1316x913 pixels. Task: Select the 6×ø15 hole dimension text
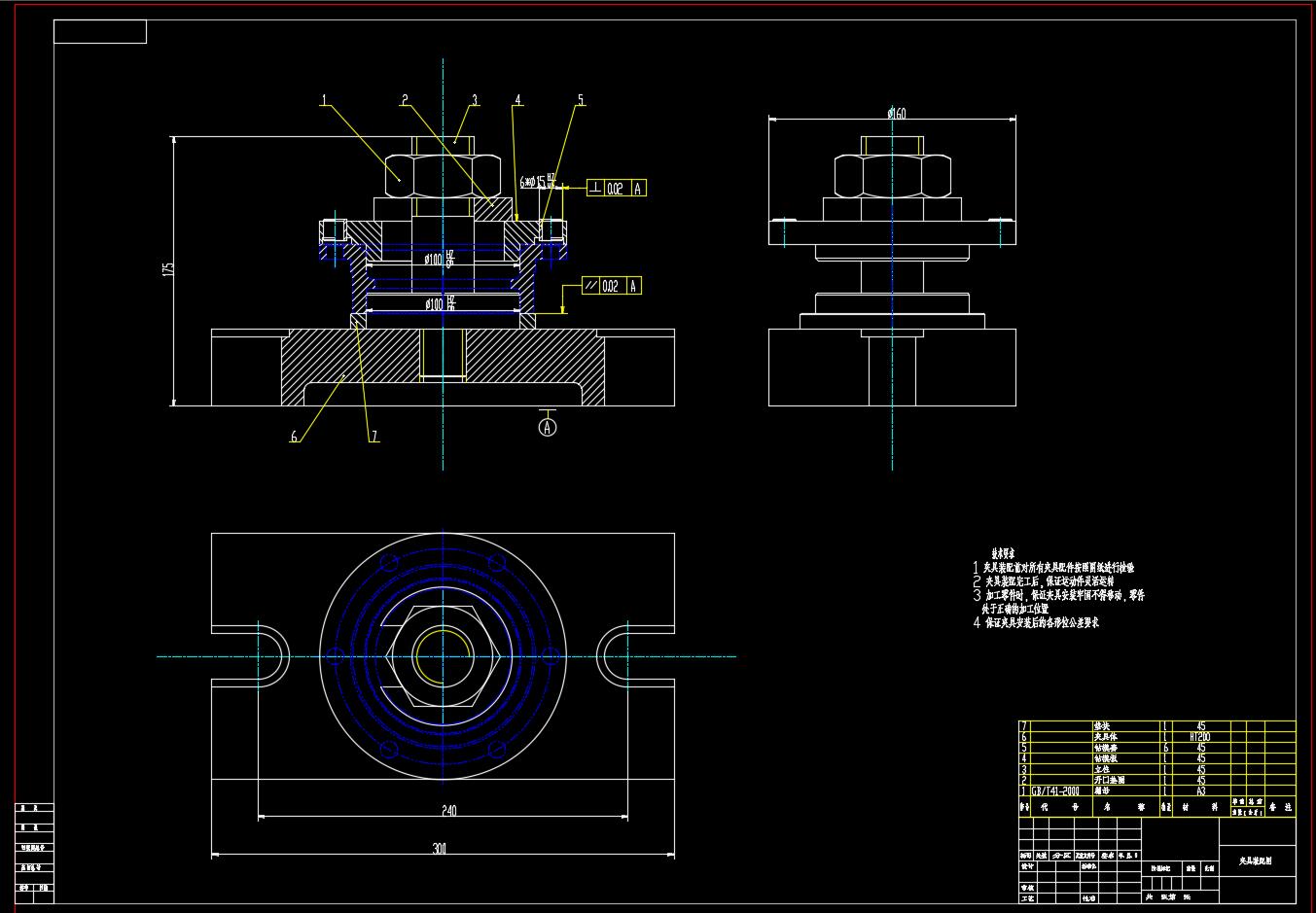click(537, 182)
